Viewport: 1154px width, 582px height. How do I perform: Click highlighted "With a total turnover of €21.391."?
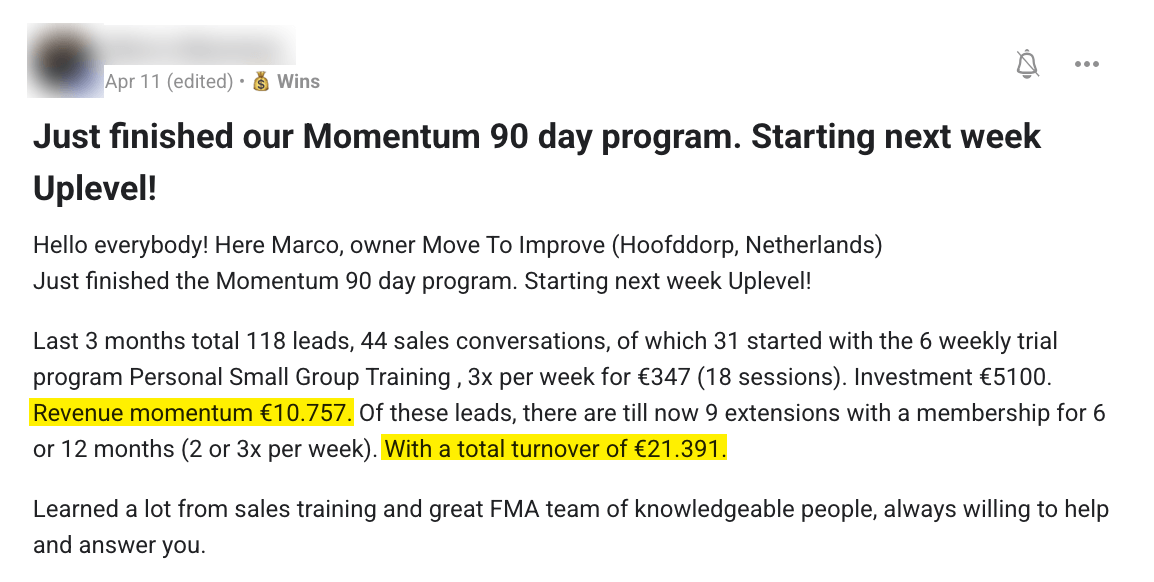(x=555, y=449)
